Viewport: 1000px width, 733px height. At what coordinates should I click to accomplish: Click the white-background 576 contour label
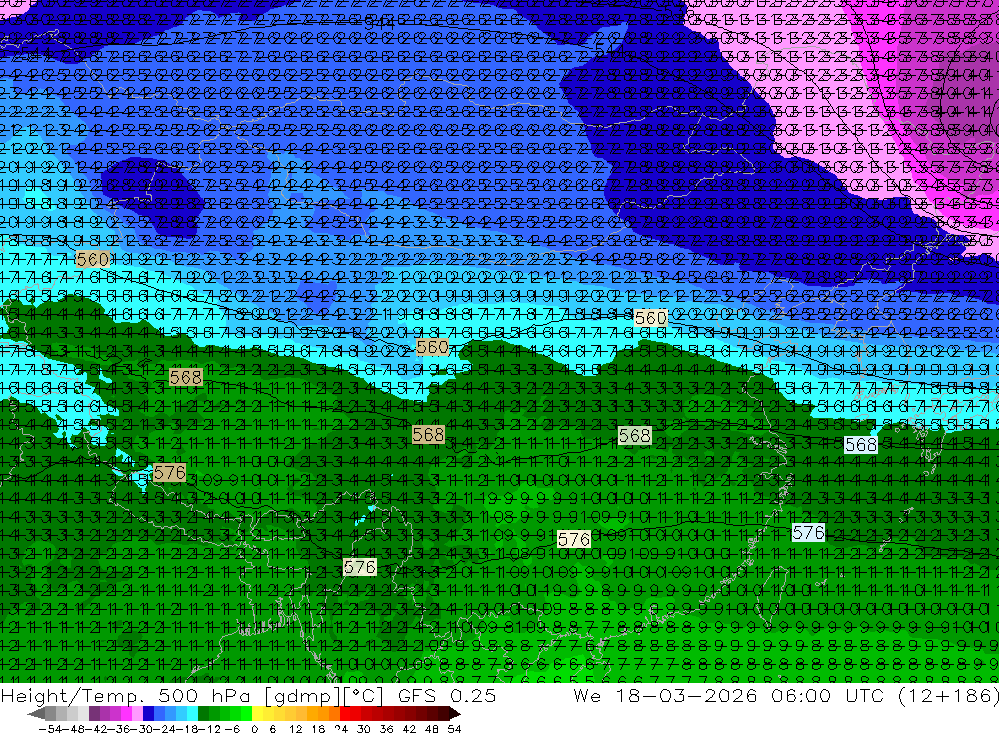(573, 540)
